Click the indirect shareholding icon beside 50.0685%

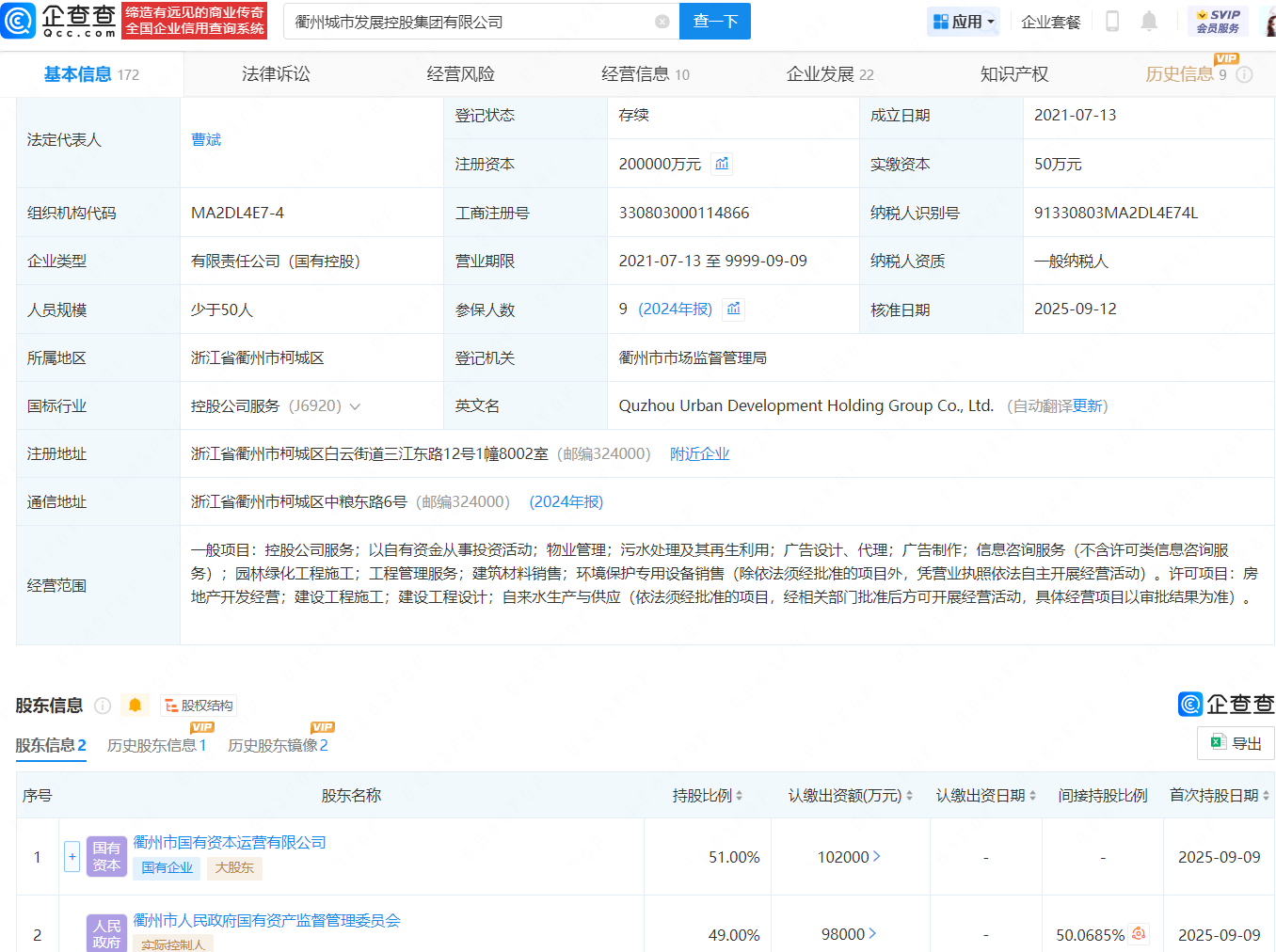tap(1139, 934)
